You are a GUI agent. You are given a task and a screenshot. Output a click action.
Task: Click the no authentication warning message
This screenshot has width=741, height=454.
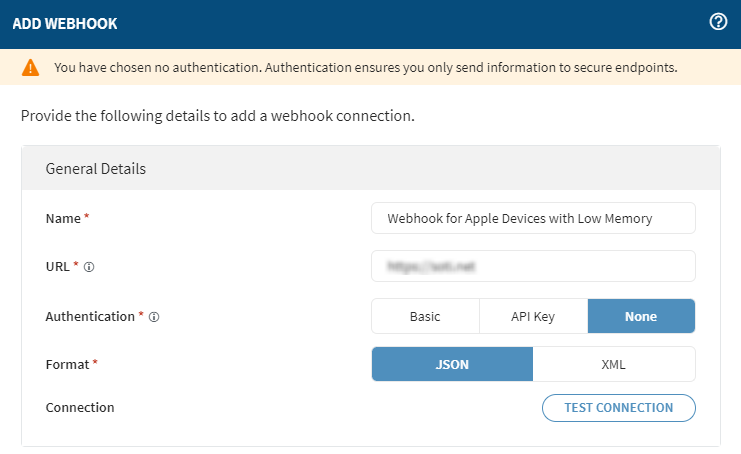tap(365, 68)
